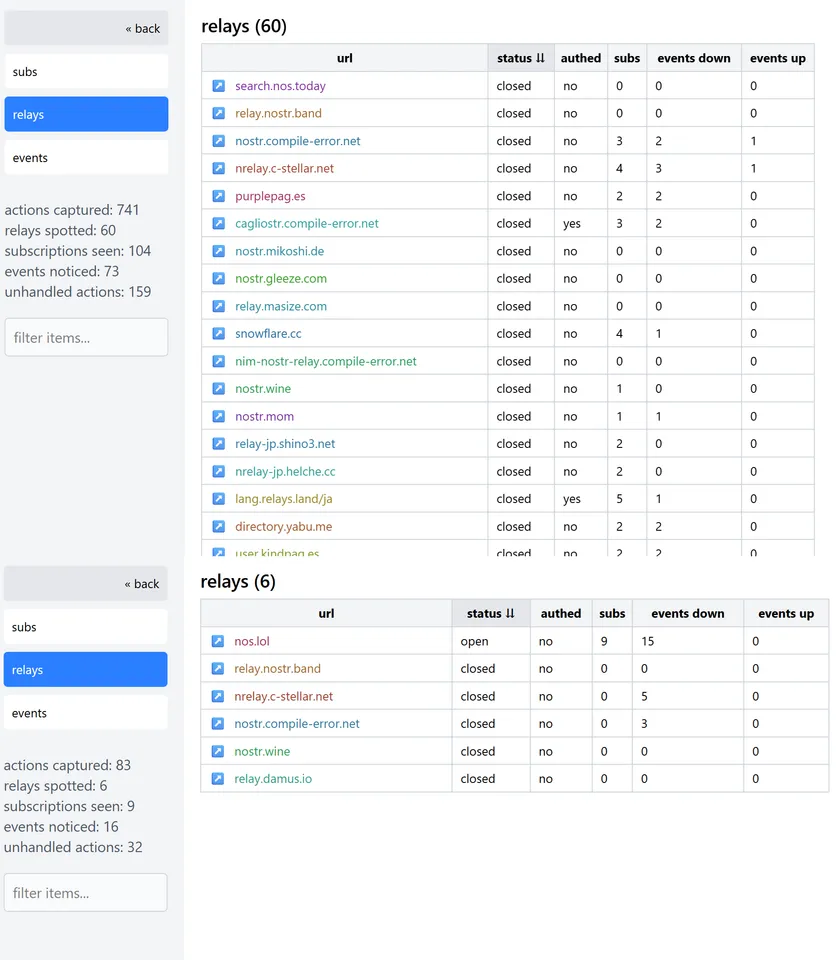The width and height of the screenshot is (839, 960).
Task: Open the link icon beside relay.damus.io
Action: (x=217, y=779)
